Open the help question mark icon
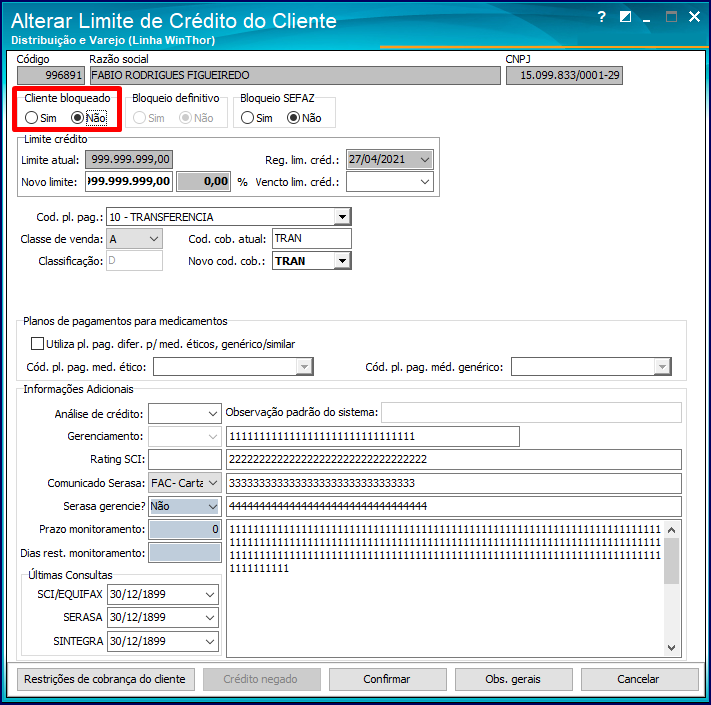Image resolution: width=711 pixels, height=705 pixels. pos(601,18)
